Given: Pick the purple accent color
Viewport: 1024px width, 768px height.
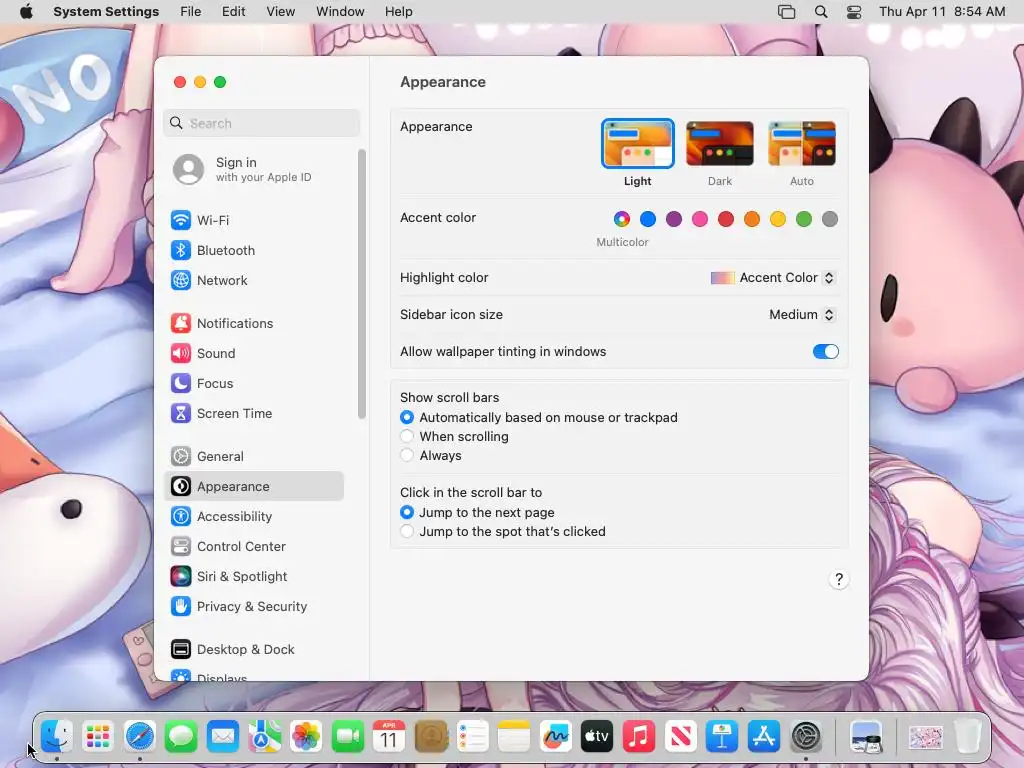Looking at the screenshot, I should click(x=674, y=219).
